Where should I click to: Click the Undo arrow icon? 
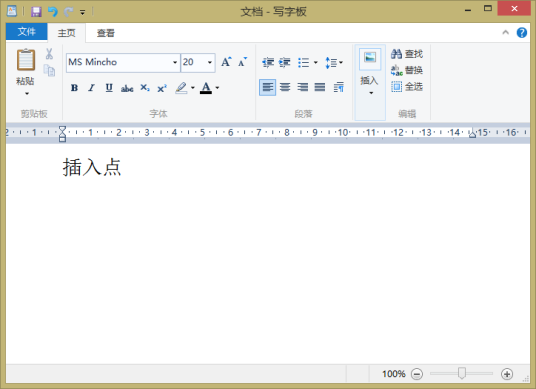(53, 12)
